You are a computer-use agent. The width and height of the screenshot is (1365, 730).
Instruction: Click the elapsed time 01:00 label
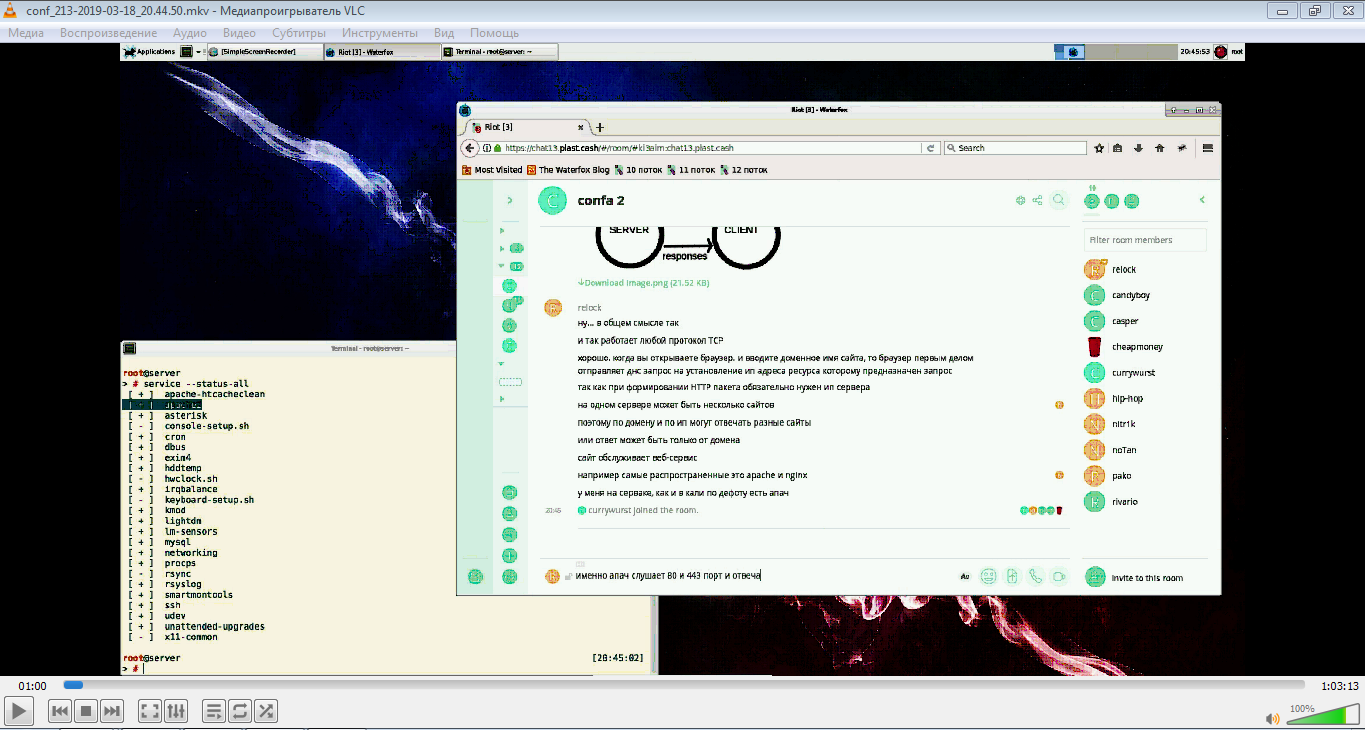[32, 686]
